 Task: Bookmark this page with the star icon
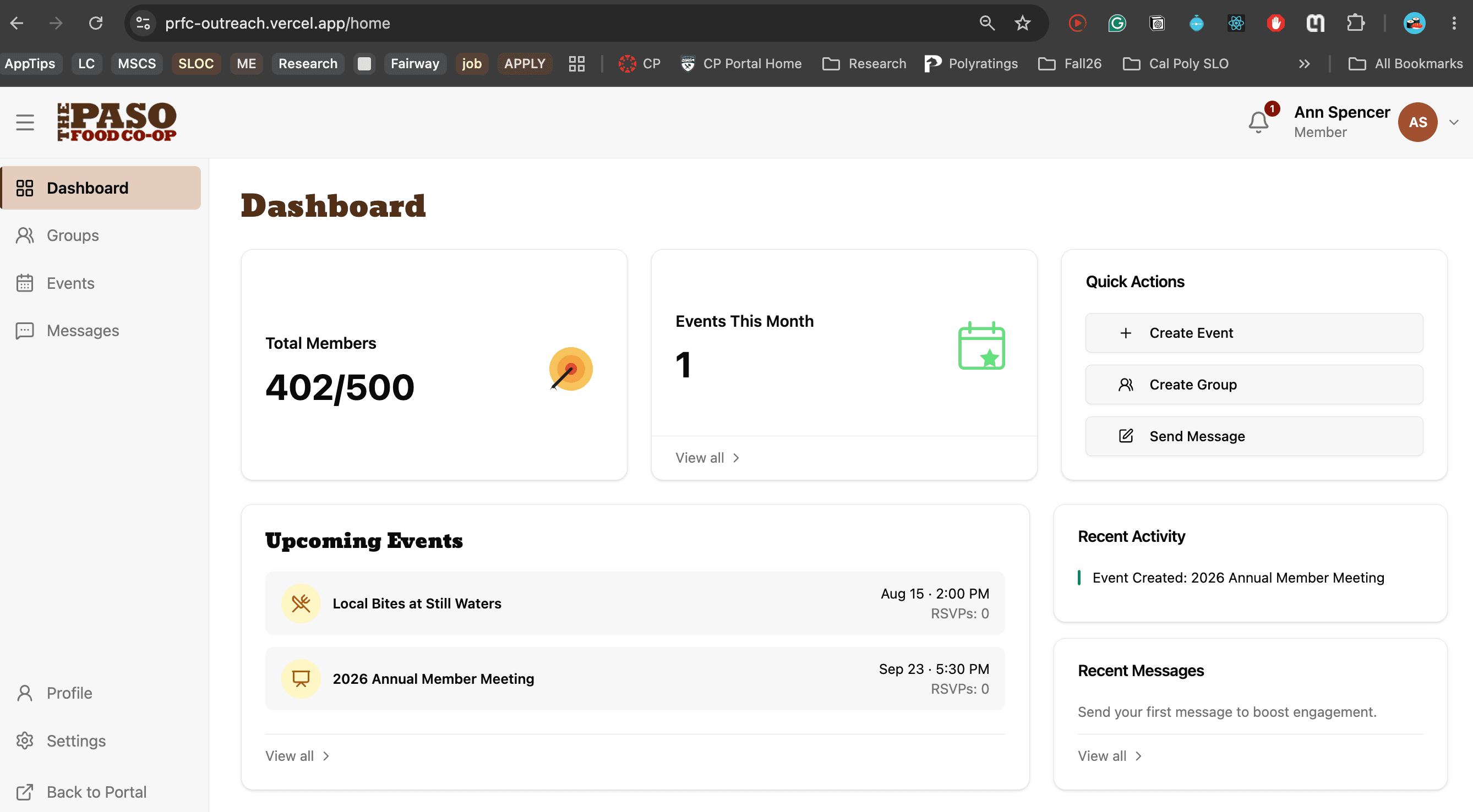pos(1022,23)
